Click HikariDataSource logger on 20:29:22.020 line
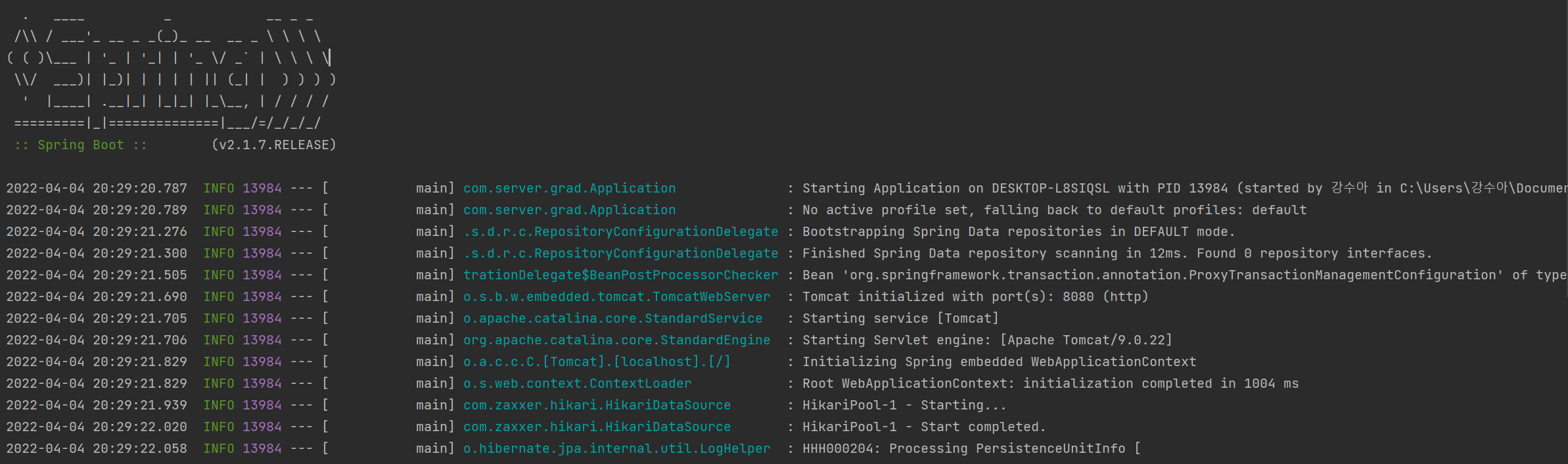 pos(597,427)
